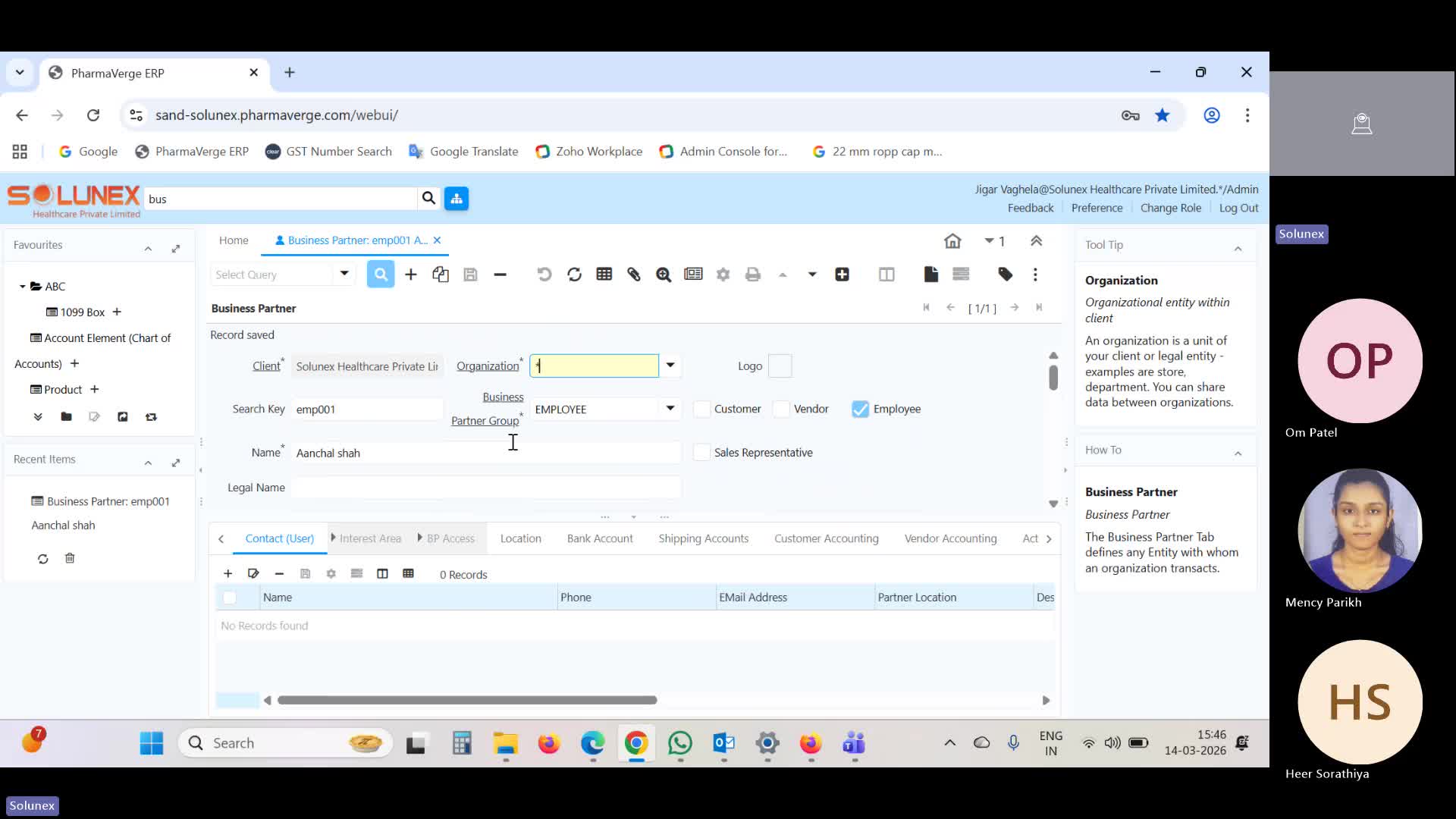Open the Business Partner Group dropdown
The image size is (1456, 819).
670,408
